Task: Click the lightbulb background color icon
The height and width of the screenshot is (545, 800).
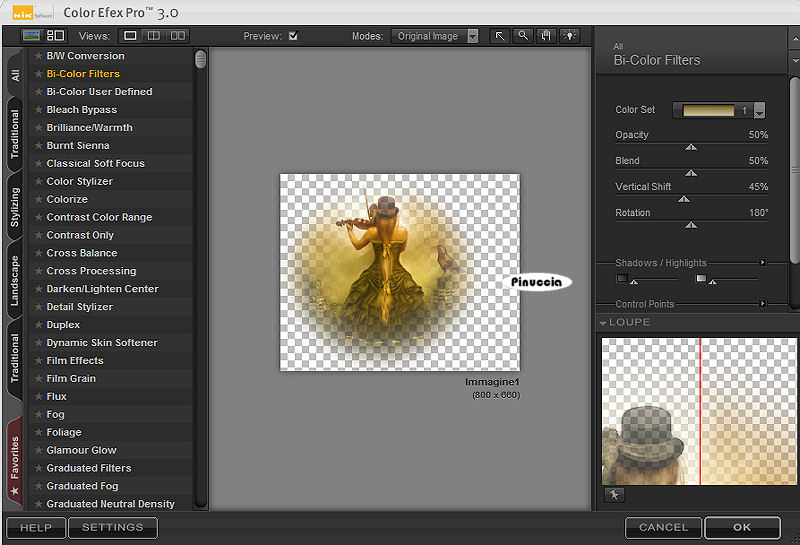Action: (x=569, y=36)
